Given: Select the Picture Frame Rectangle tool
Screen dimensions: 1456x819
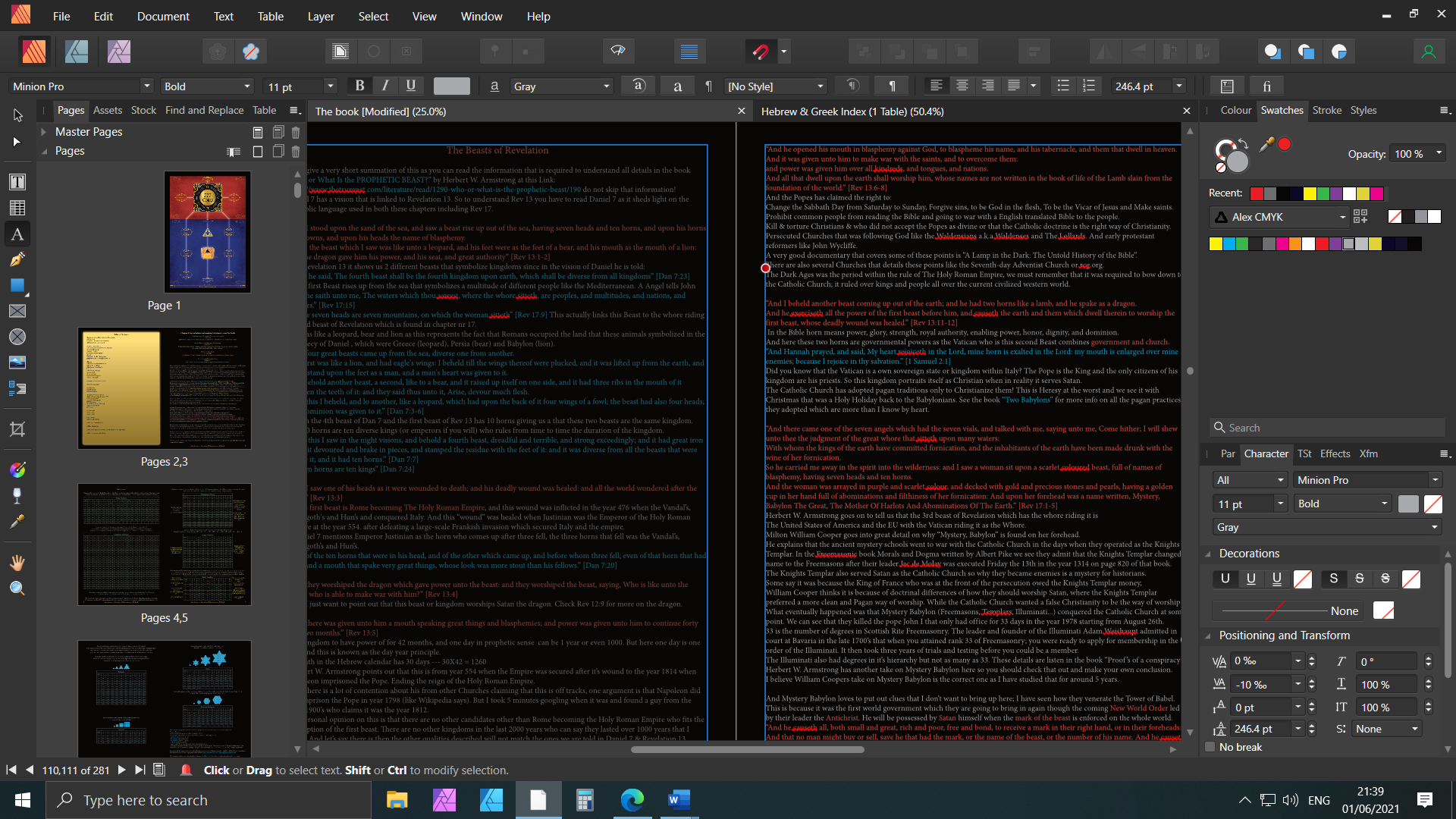Looking at the screenshot, I should pos(17,311).
